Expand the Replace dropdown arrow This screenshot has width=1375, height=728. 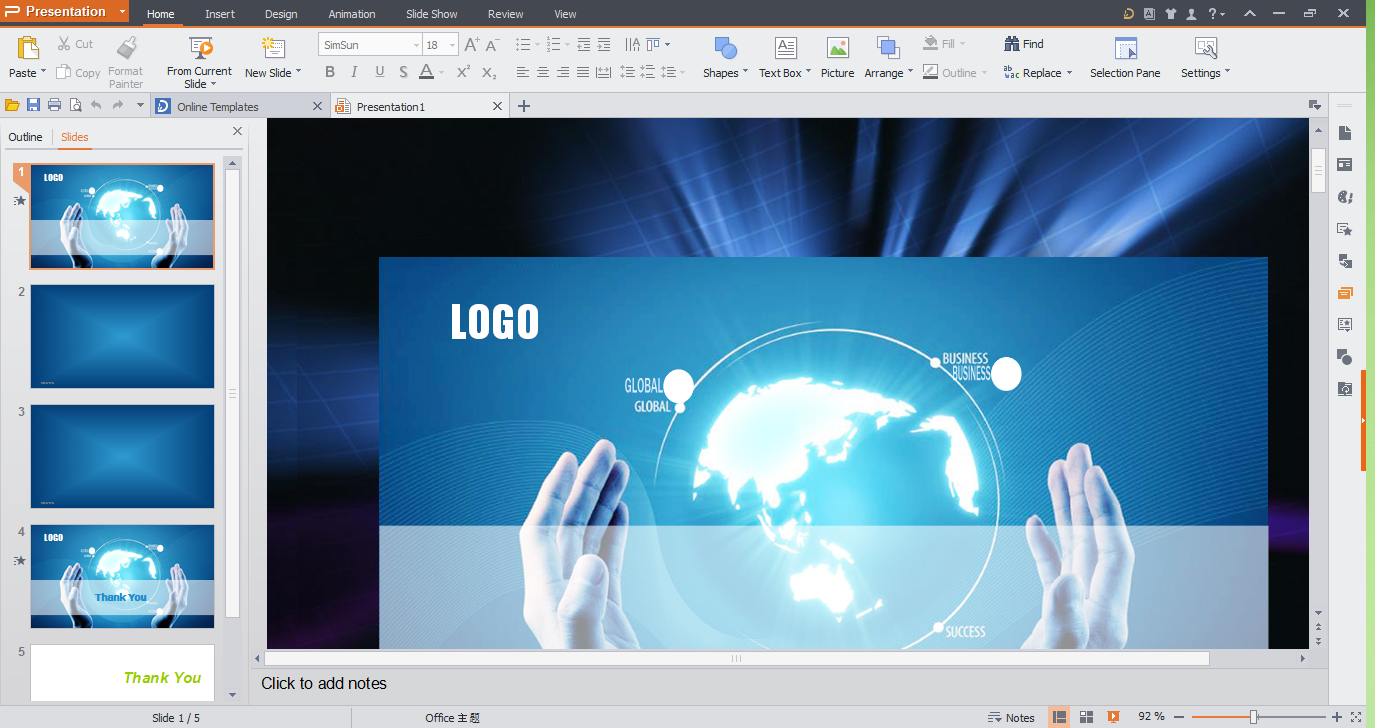(x=1069, y=72)
